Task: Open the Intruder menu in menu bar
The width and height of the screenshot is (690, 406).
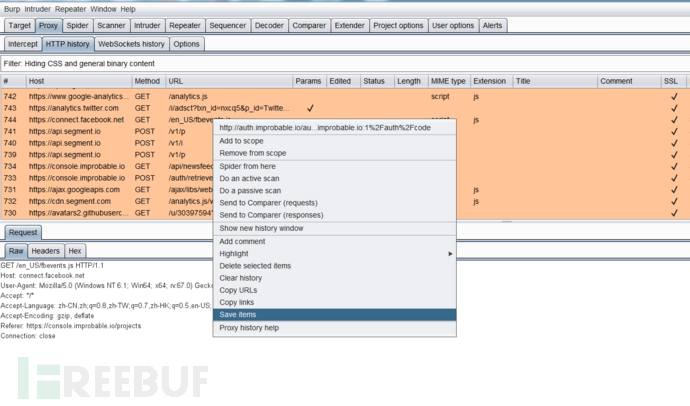Action: click(37, 9)
